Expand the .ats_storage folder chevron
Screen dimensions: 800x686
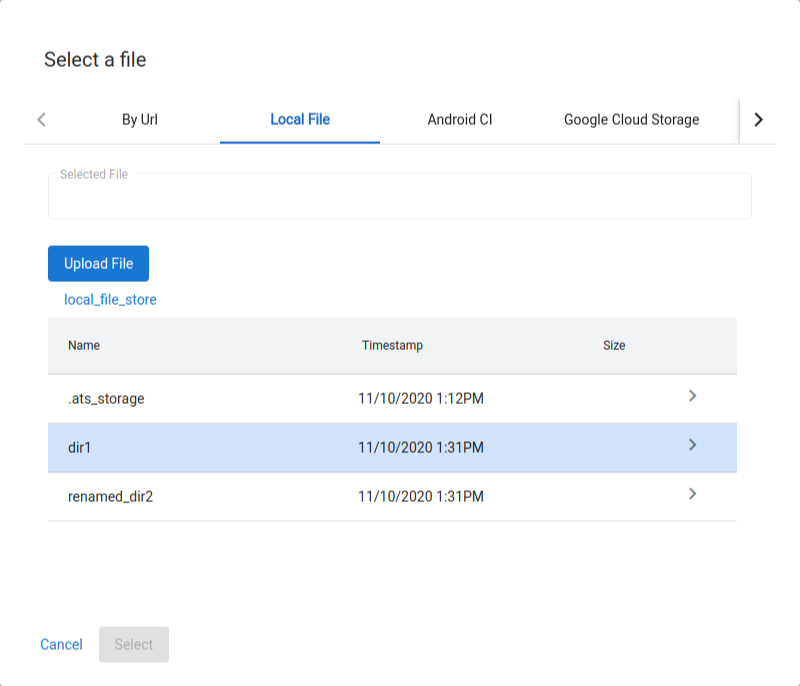point(692,396)
